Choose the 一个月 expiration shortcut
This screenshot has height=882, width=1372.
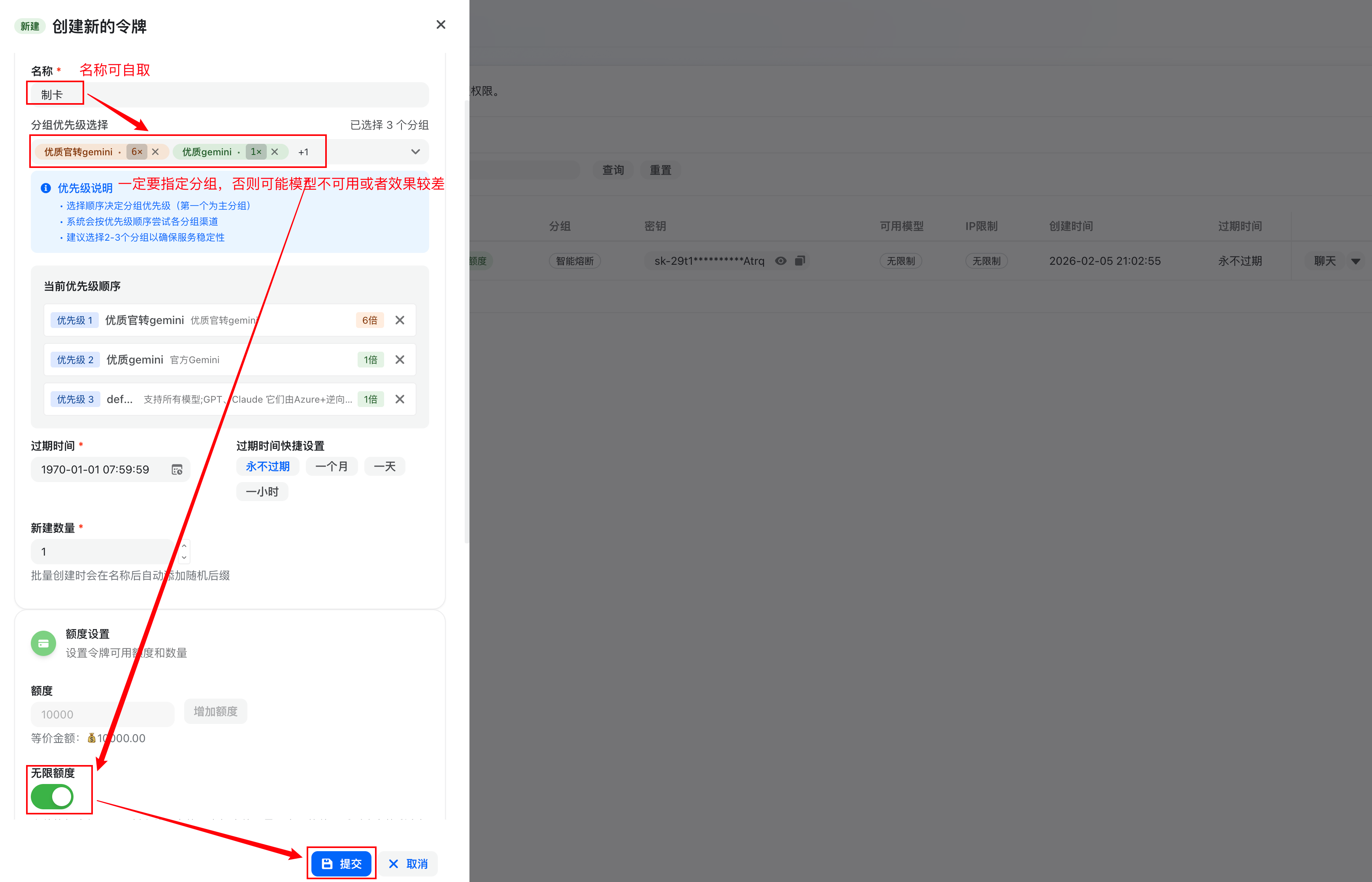[332, 466]
